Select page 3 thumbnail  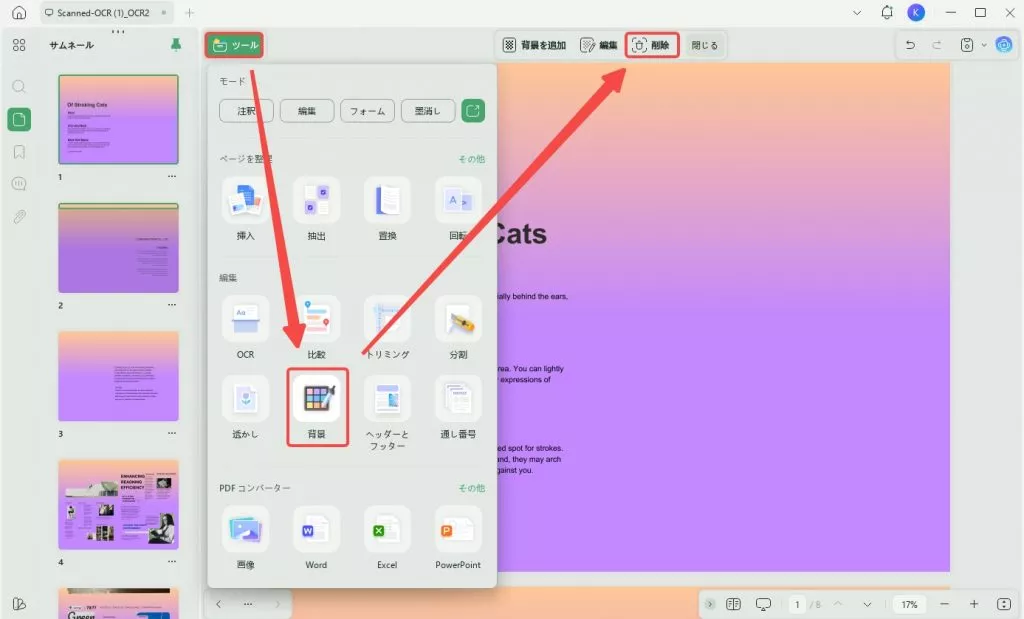(x=118, y=376)
